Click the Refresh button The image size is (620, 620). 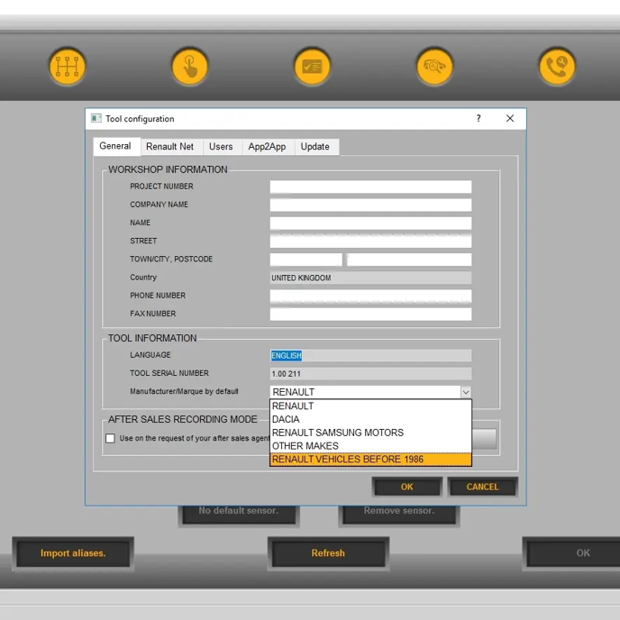coord(328,553)
